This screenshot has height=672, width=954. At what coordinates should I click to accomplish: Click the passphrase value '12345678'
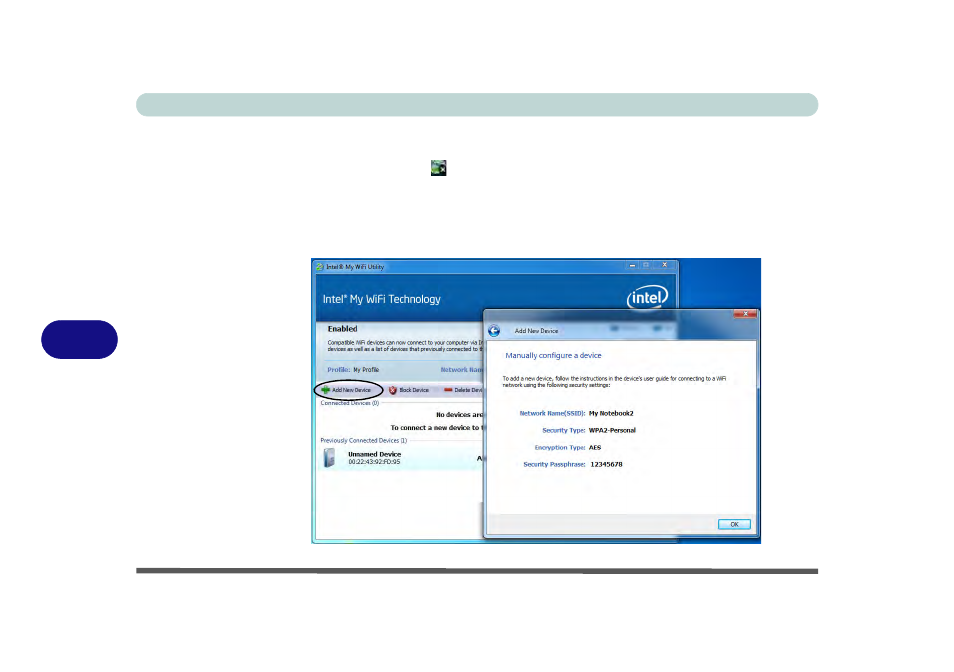point(606,465)
